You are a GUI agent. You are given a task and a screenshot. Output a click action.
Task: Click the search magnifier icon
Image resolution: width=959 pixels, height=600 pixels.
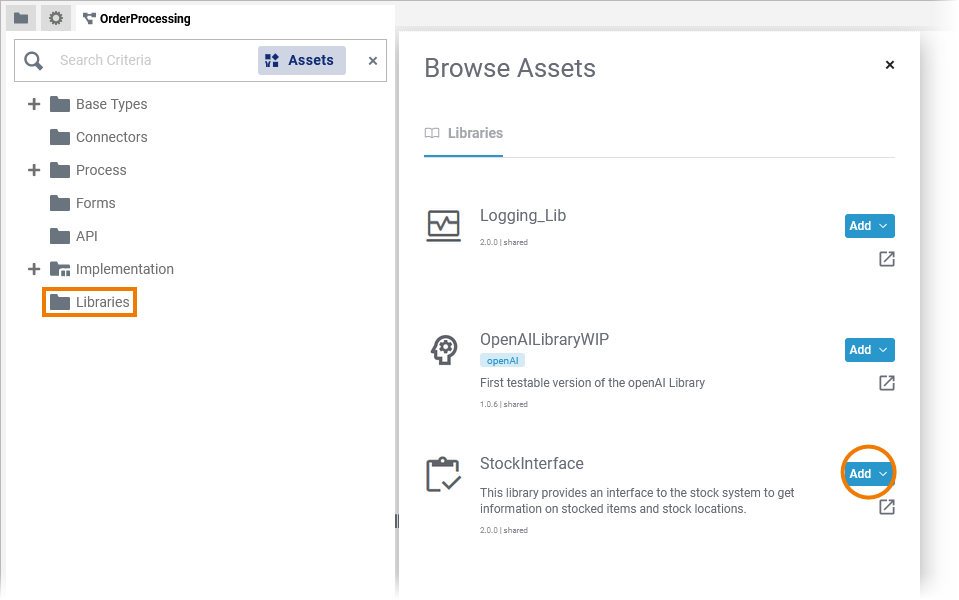34,61
